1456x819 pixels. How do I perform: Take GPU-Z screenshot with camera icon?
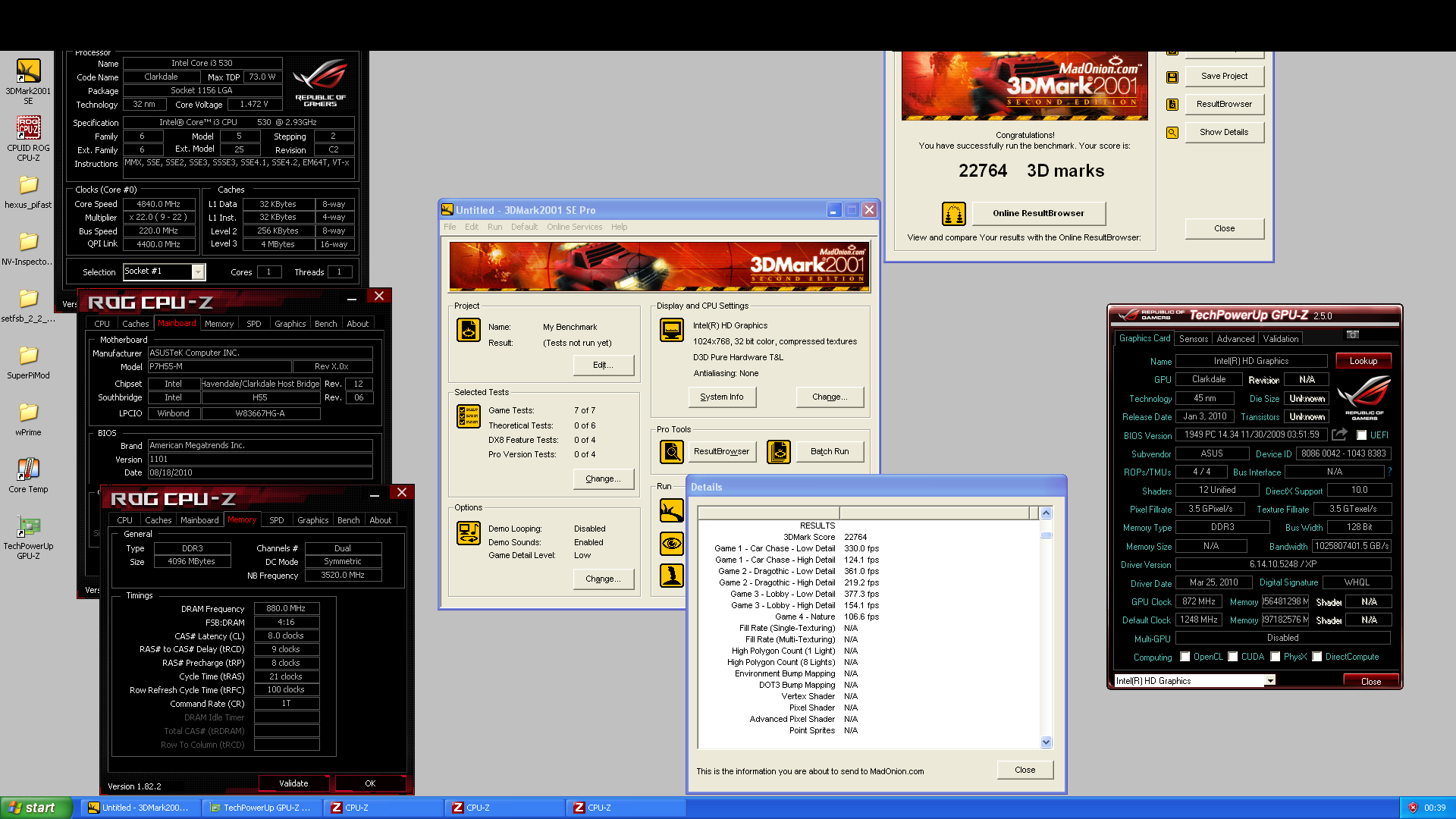tap(1353, 334)
